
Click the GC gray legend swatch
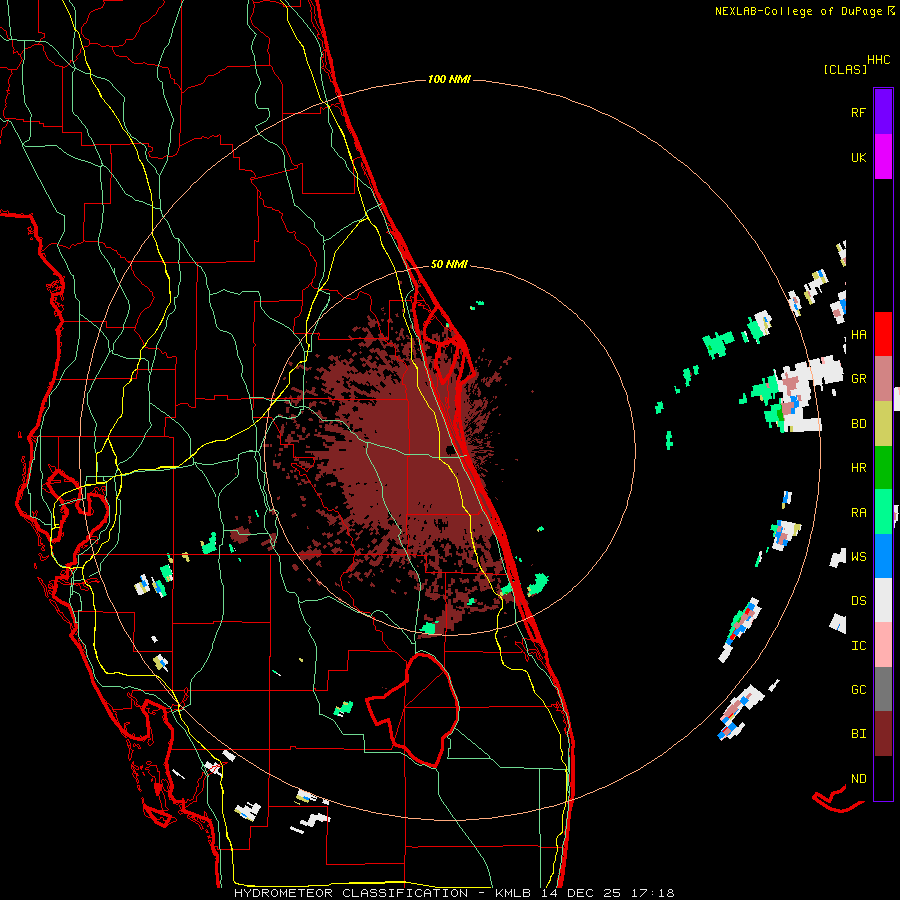coord(883,689)
